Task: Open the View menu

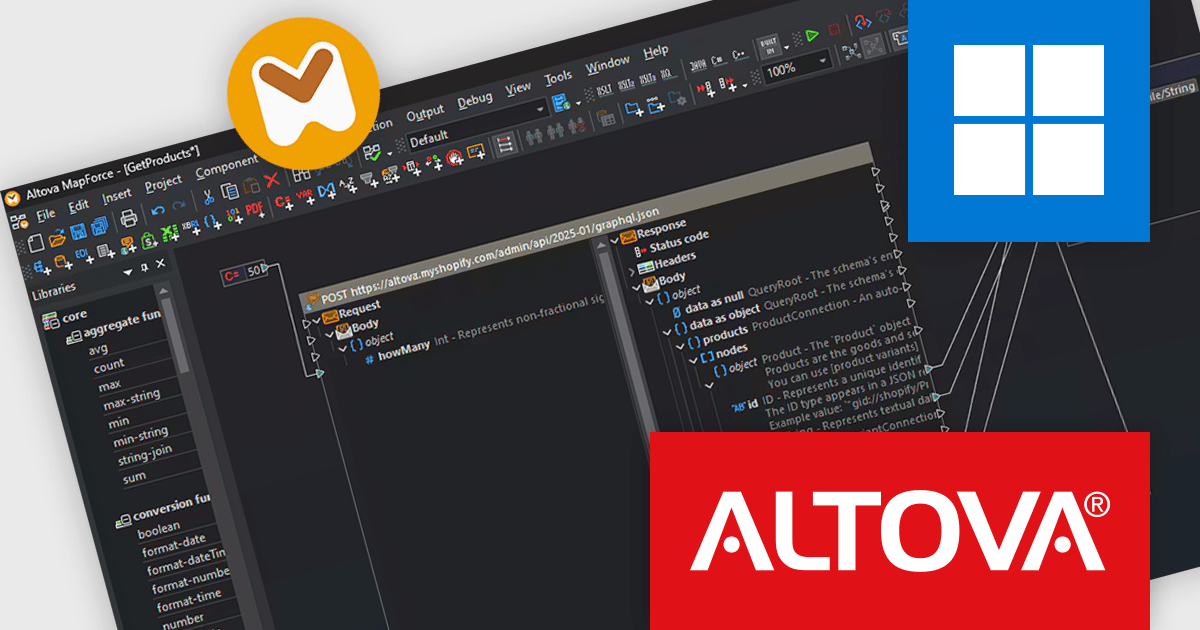Action: click(518, 88)
